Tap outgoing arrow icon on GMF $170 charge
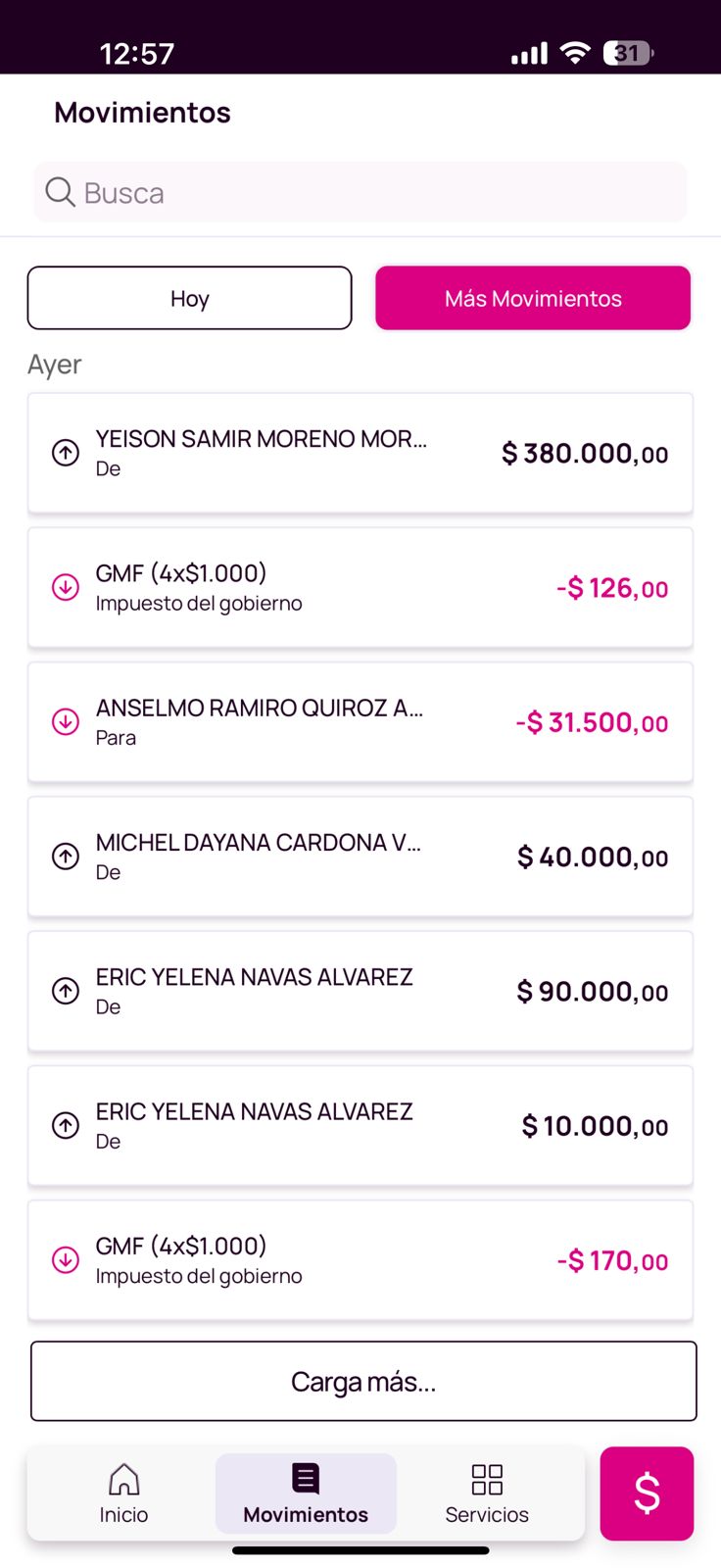 pyautogui.click(x=66, y=1260)
